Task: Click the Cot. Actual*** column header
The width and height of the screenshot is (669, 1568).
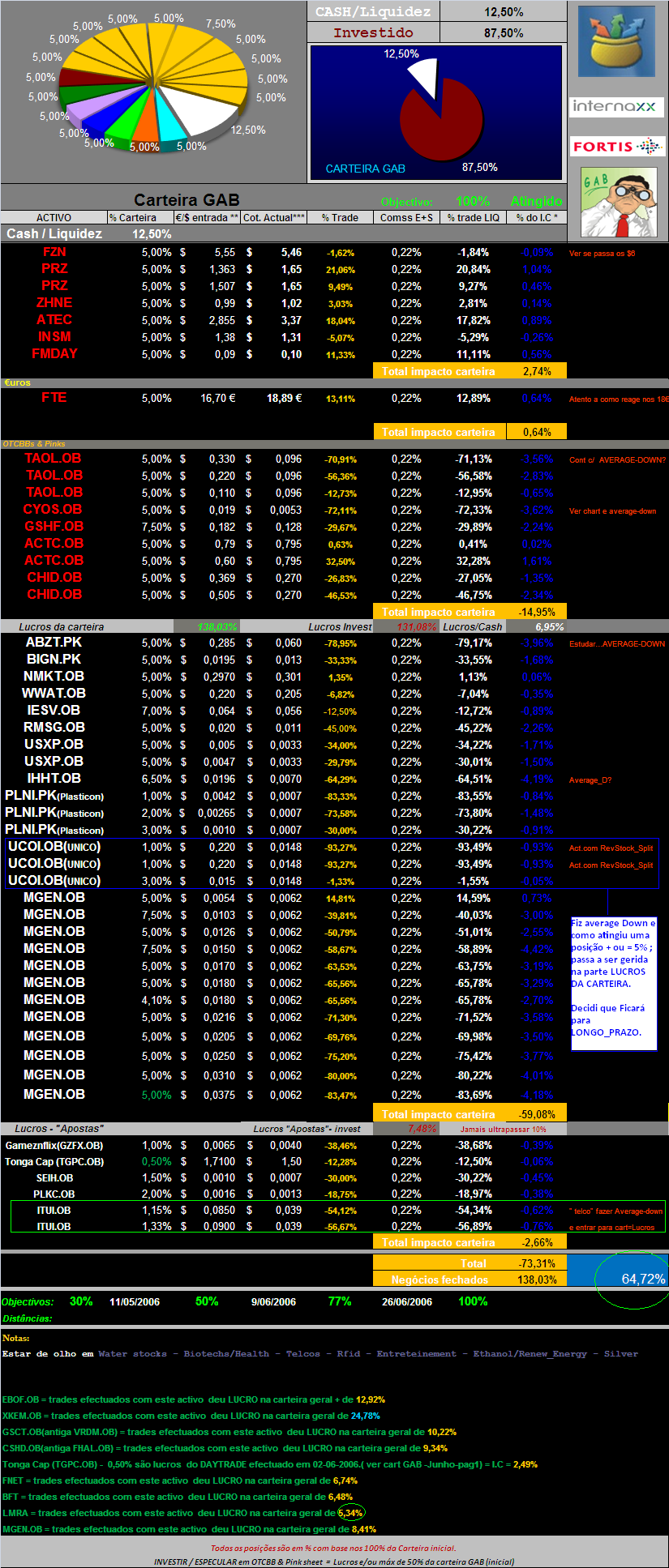Action: (x=274, y=217)
